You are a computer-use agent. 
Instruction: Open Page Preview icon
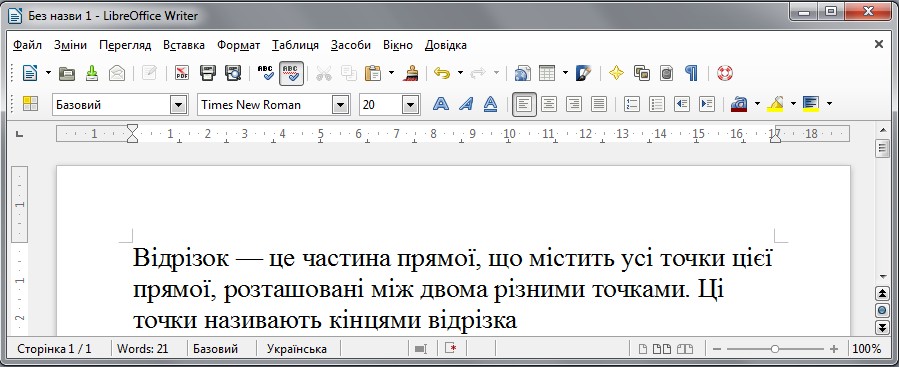[x=233, y=73]
